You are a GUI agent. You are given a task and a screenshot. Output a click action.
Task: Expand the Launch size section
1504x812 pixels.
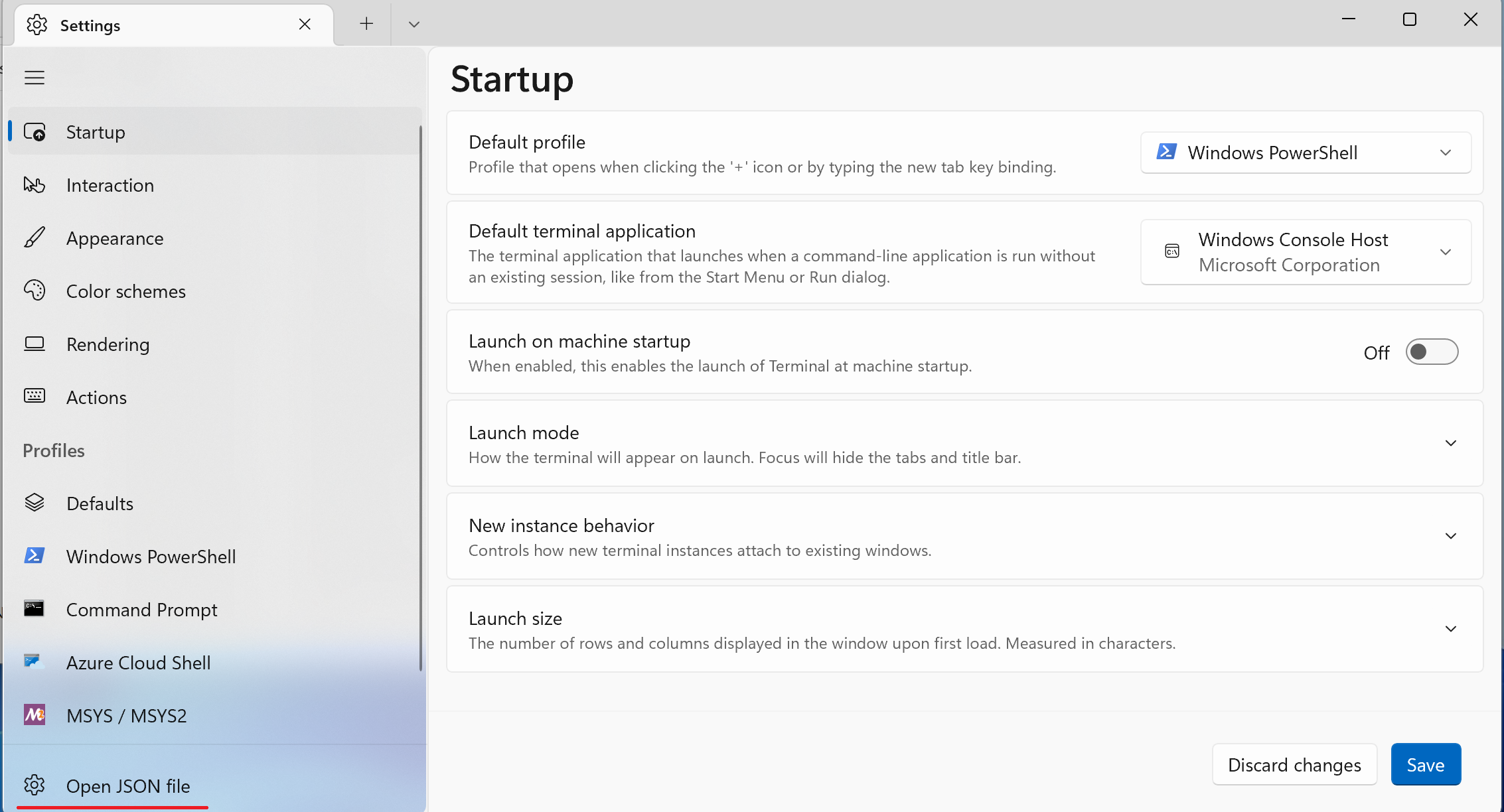[x=1450, y=629]
